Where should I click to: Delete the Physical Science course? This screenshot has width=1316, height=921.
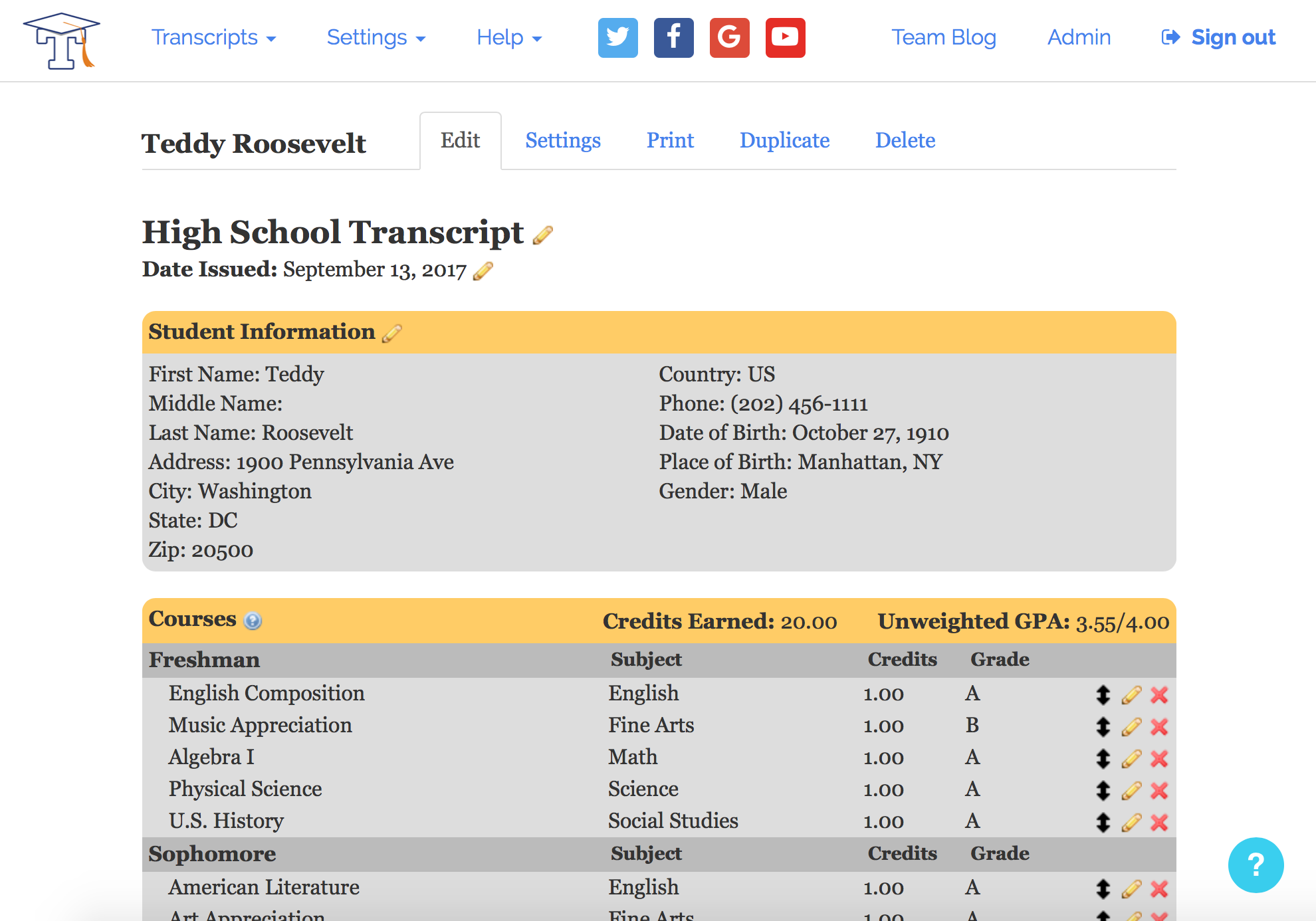[x=1159, y=791]
